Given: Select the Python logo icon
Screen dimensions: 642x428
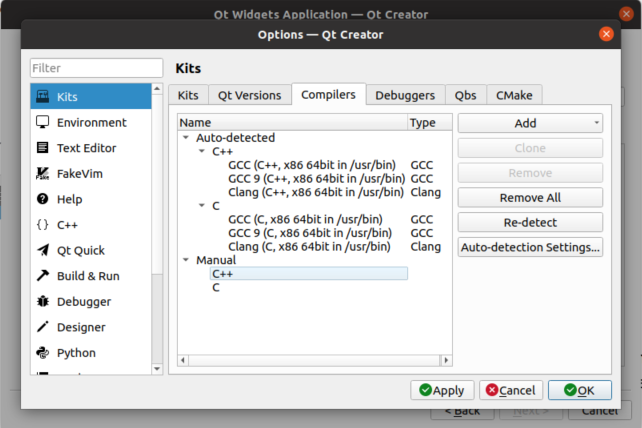Looking at the screenshot, I should pos(43,352).
